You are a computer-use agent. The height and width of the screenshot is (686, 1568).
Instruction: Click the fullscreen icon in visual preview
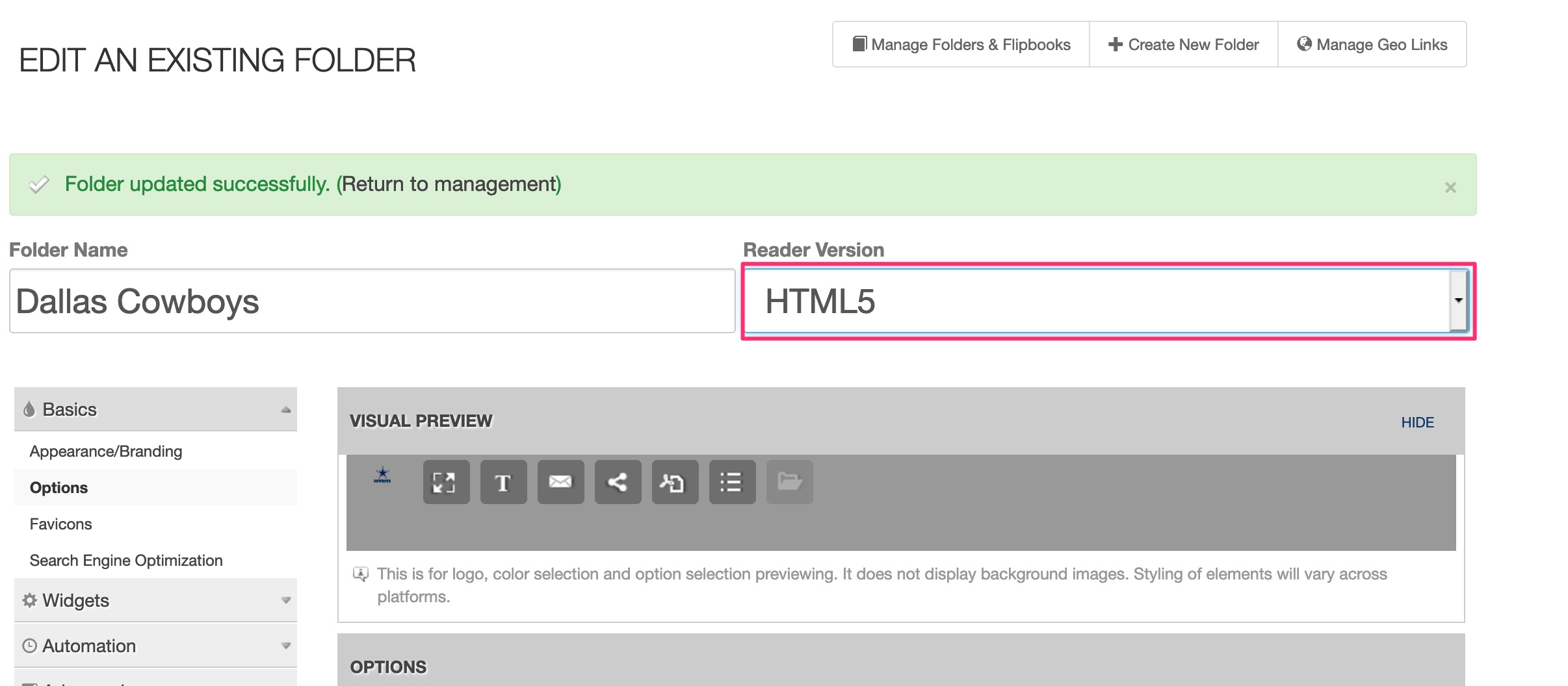point(446,482)
